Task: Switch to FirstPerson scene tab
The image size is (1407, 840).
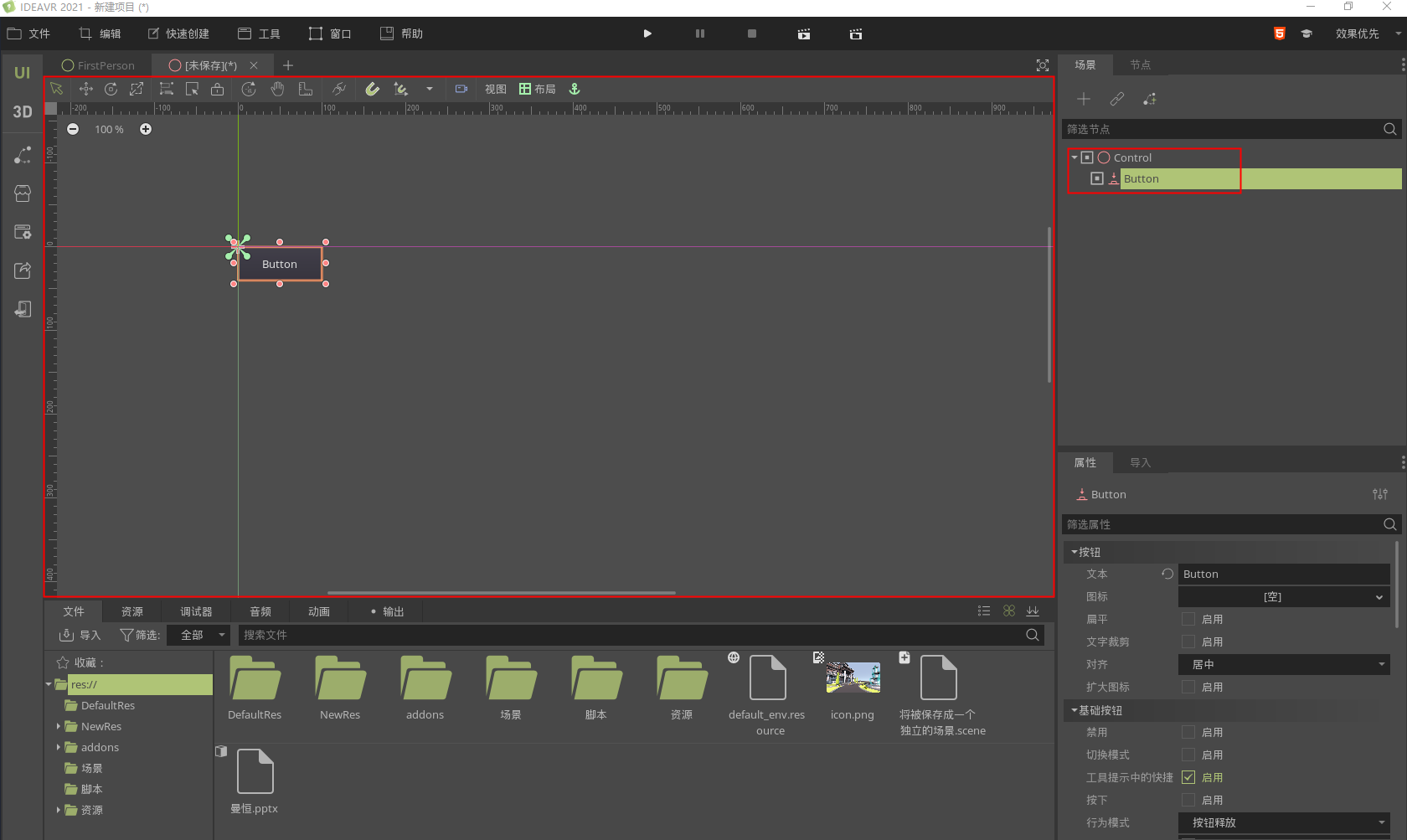Action: (98, 65)
